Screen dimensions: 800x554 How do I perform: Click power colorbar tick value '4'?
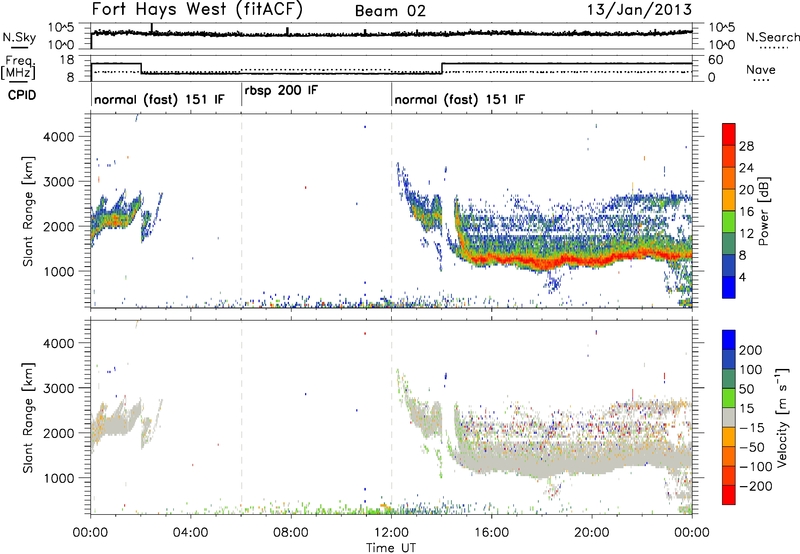pos(743,277)
